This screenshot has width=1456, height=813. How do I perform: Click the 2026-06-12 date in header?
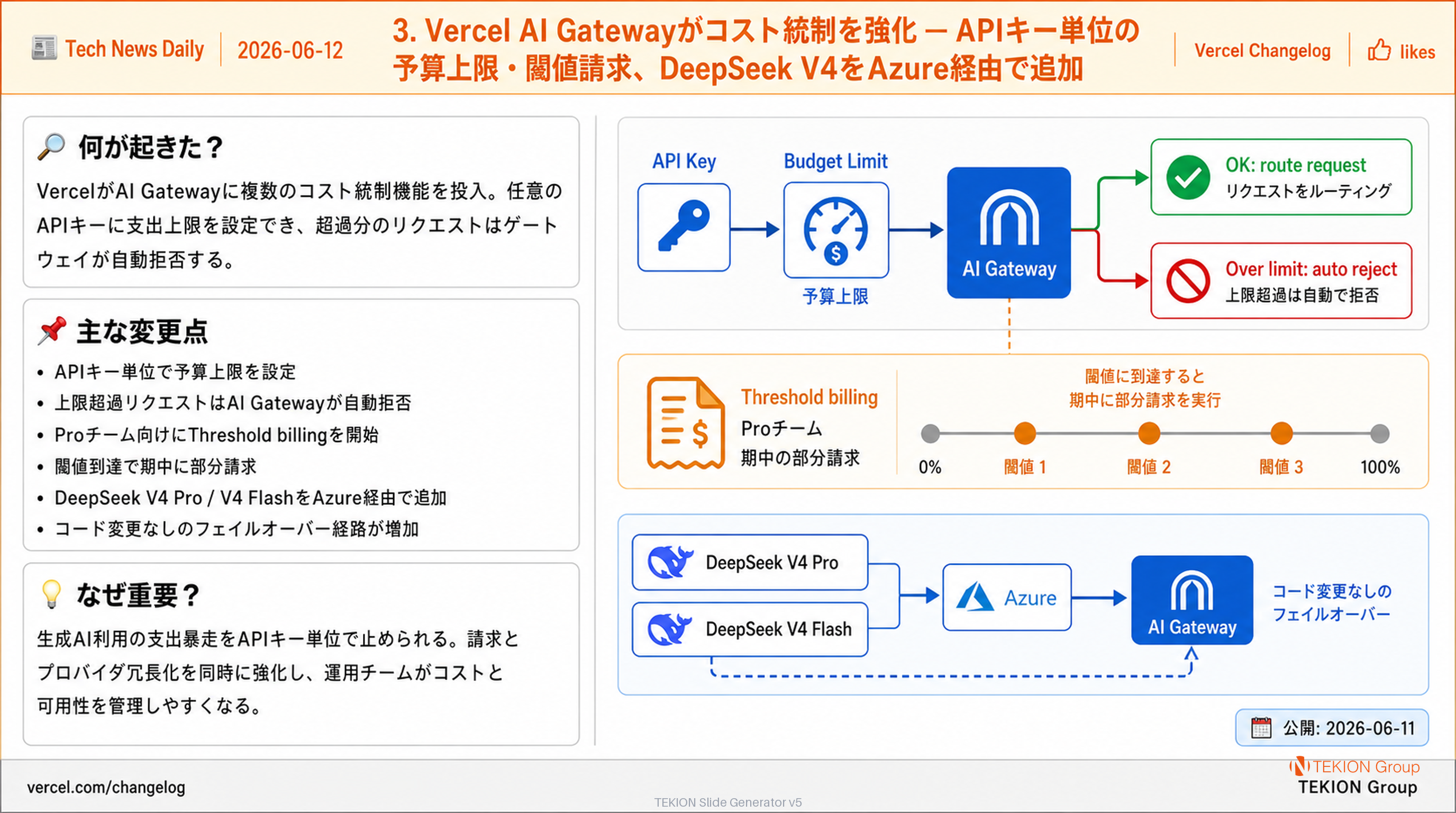pyautogui.click(x=290, y=50)
